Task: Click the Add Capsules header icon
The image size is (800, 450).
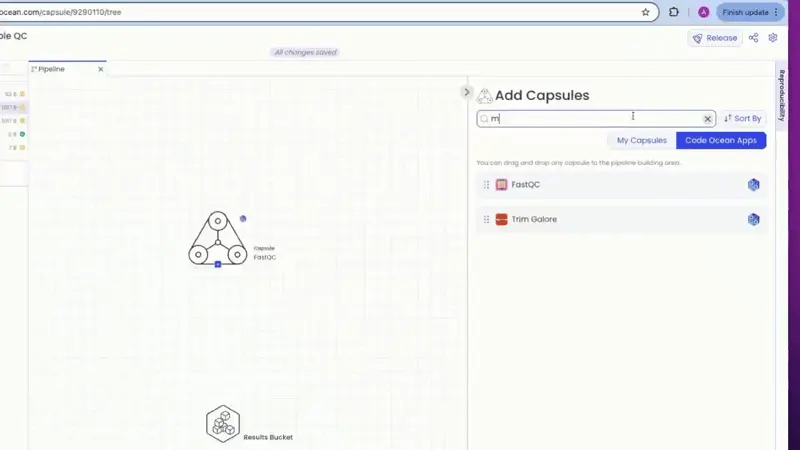Action: 484,95
